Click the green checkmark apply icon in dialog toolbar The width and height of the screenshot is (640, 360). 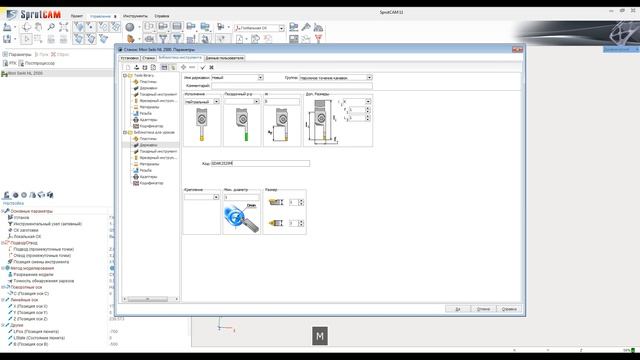pos(203,67)
